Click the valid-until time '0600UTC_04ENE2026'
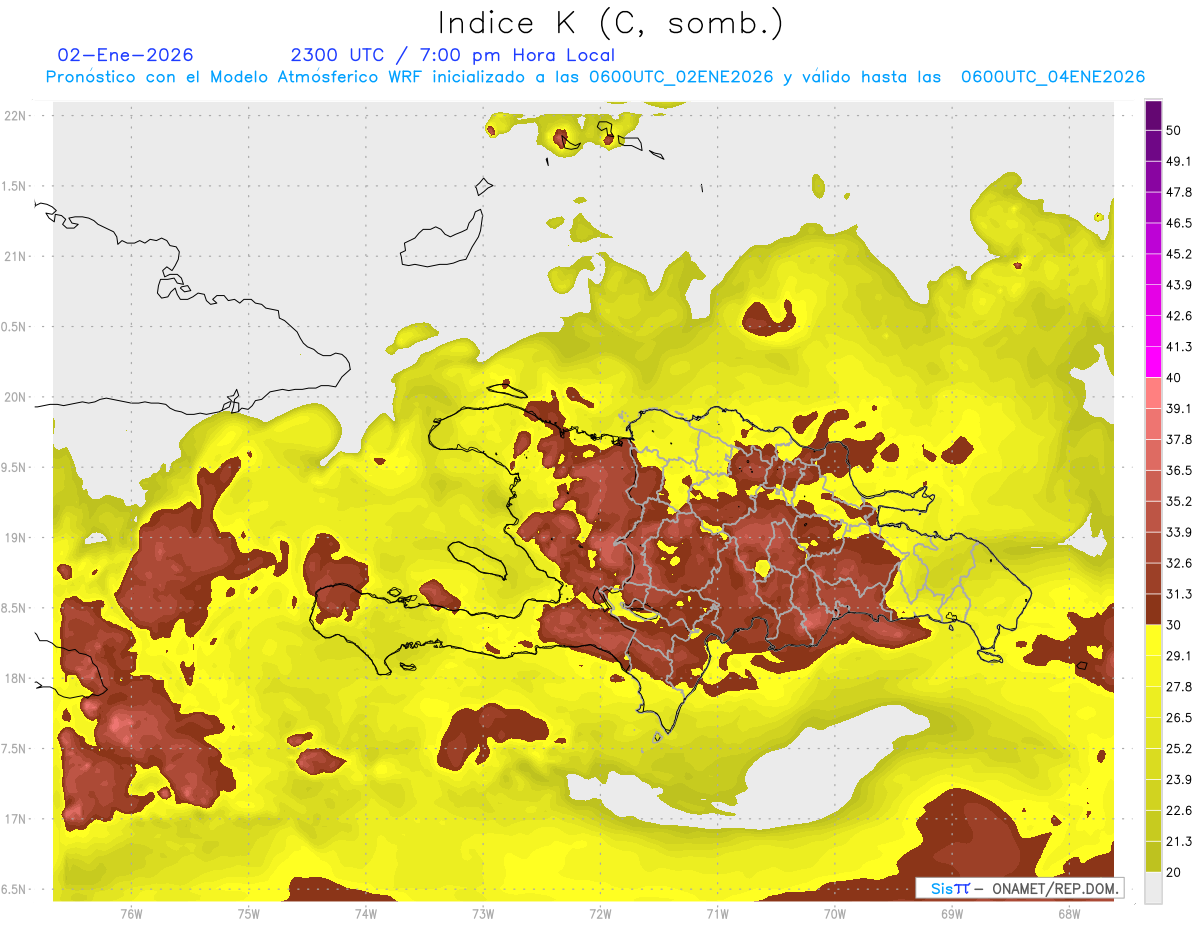Viewport: 1200px width, 927px height. [x=1053, y=77]
